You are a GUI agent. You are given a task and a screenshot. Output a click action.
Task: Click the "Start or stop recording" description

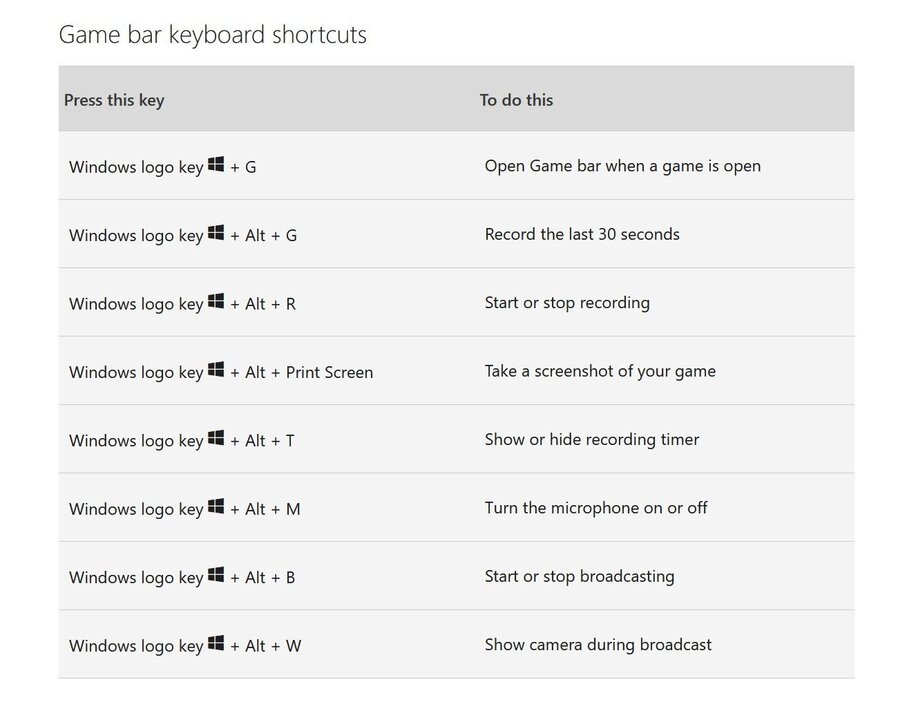(567, 302)
